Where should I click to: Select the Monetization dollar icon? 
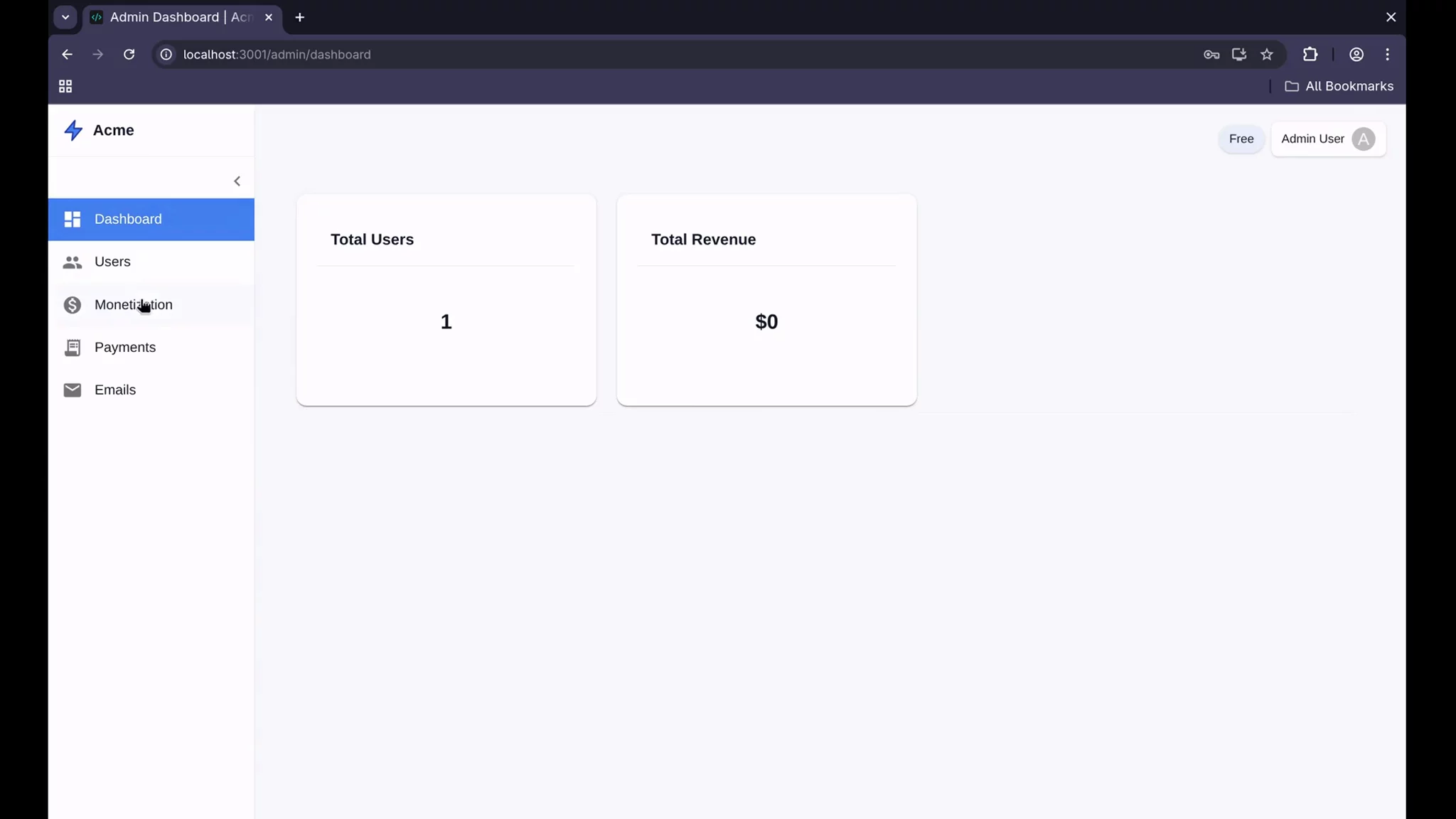72,304
